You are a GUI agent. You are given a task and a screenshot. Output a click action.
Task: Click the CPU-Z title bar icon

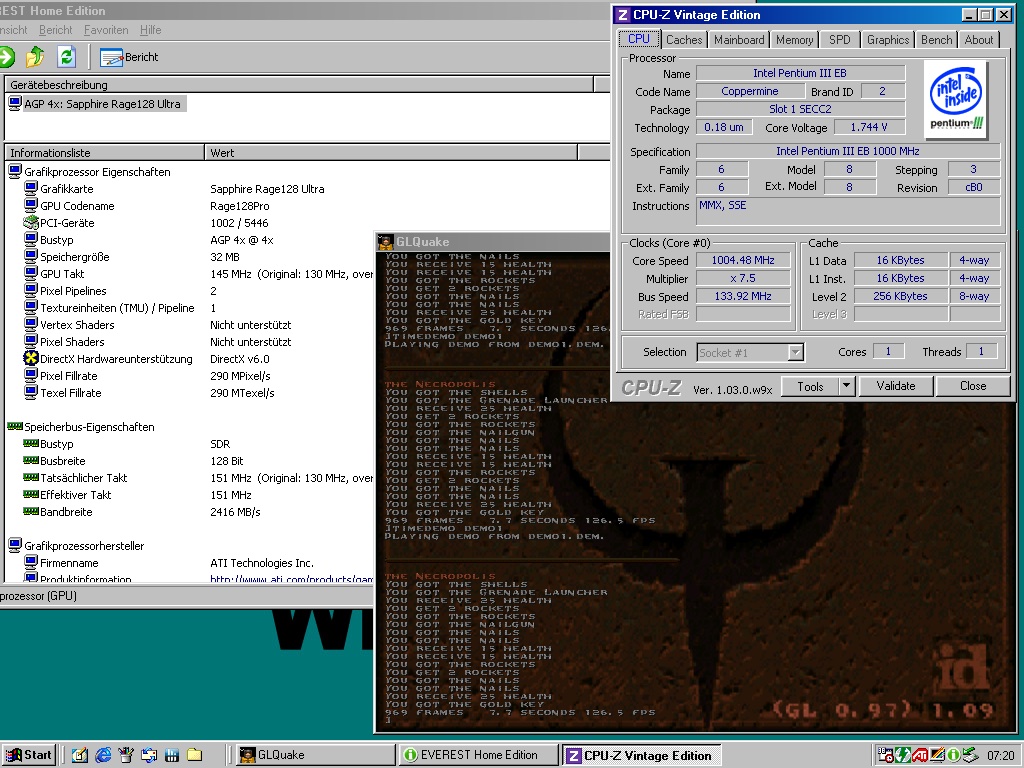[622, 15]
